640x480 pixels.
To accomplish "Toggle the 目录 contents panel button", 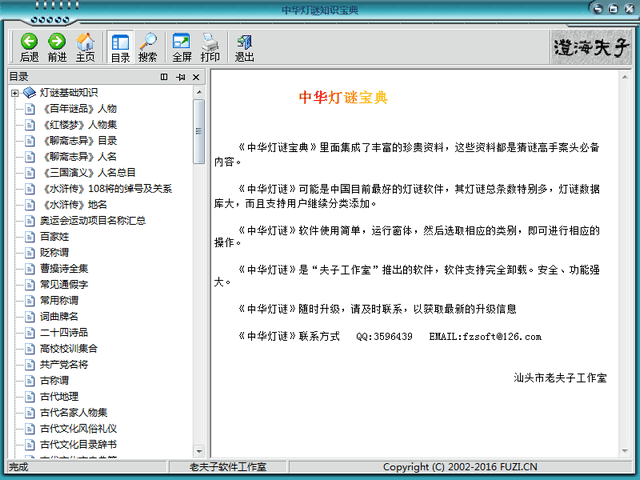I will (120, 47).
